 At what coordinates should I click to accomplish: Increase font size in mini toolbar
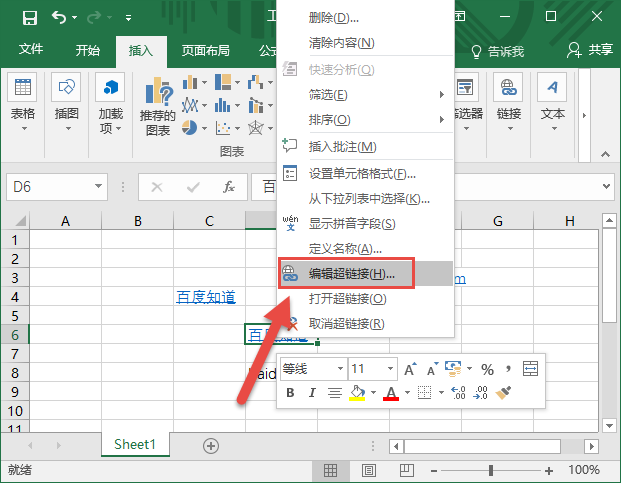pyautogui.click(x=410, y=369)
